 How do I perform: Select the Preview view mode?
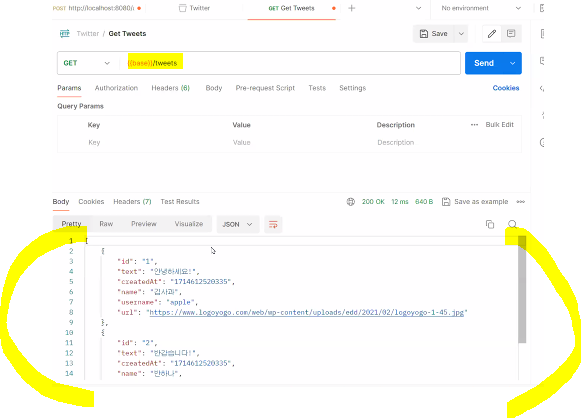tap(144, 224)
